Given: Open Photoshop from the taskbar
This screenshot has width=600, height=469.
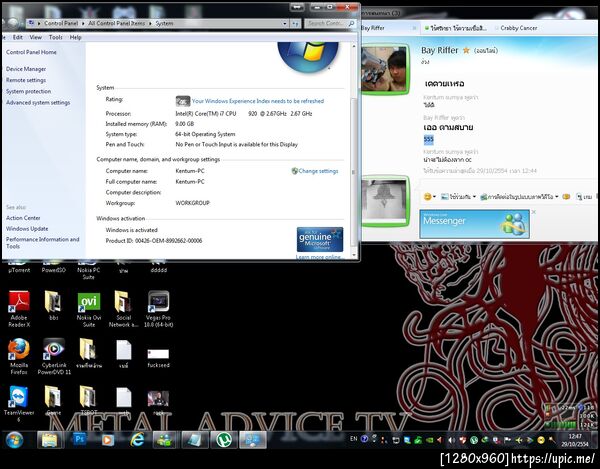Looking at the screenshot, I should [x=79, y=440].
